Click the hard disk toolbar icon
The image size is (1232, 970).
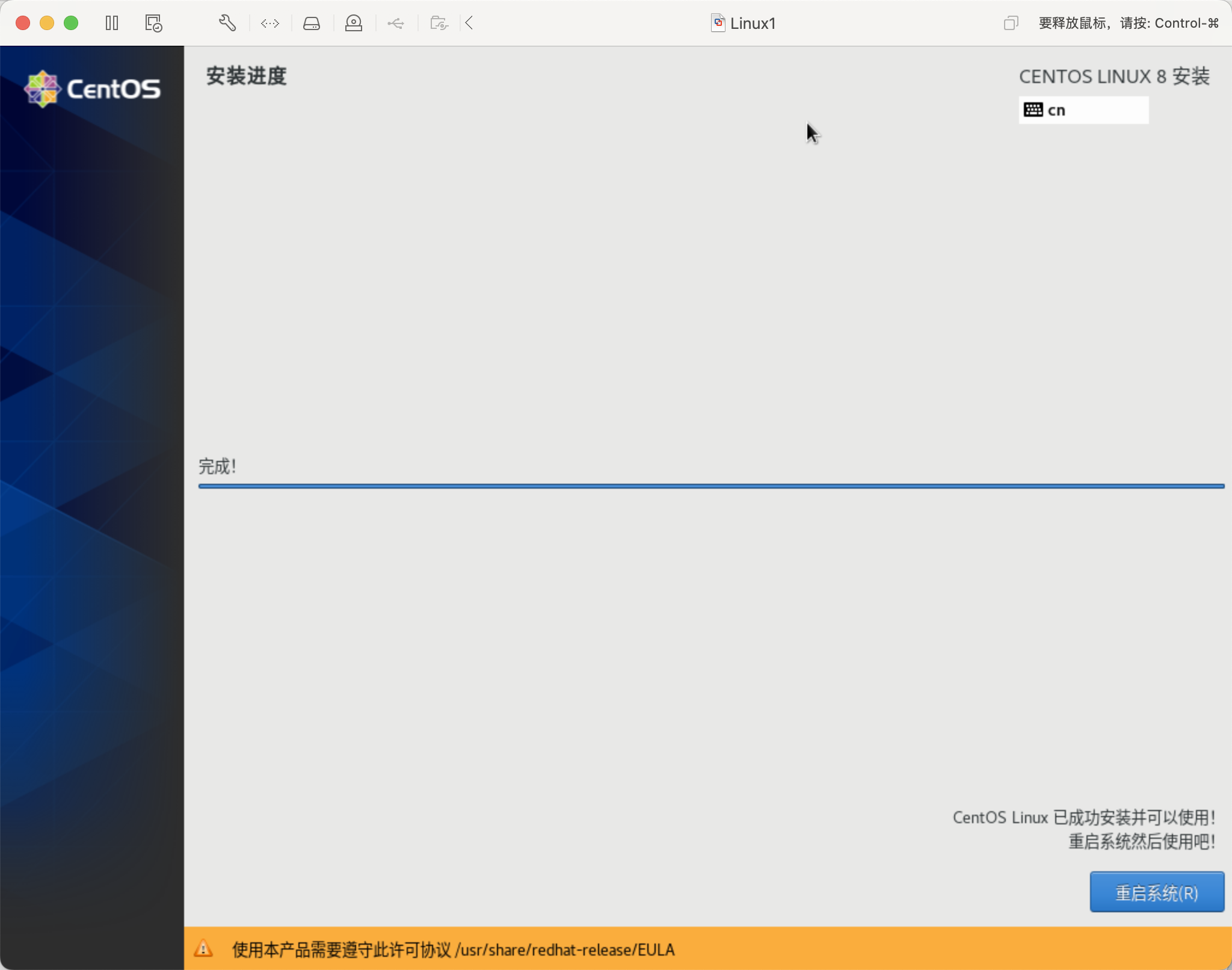(312, 23)
